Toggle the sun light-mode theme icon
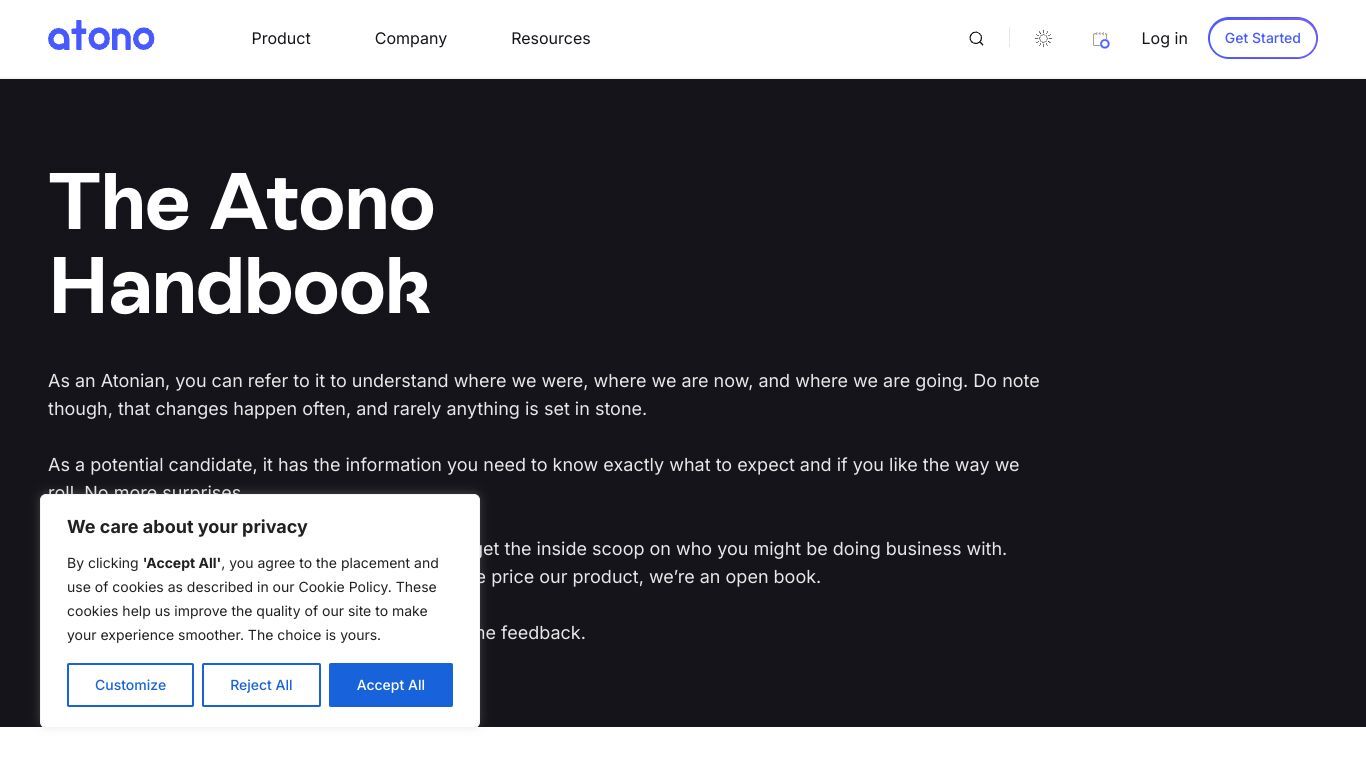Screen dimensions: 1366x768 coord(1043,38)
